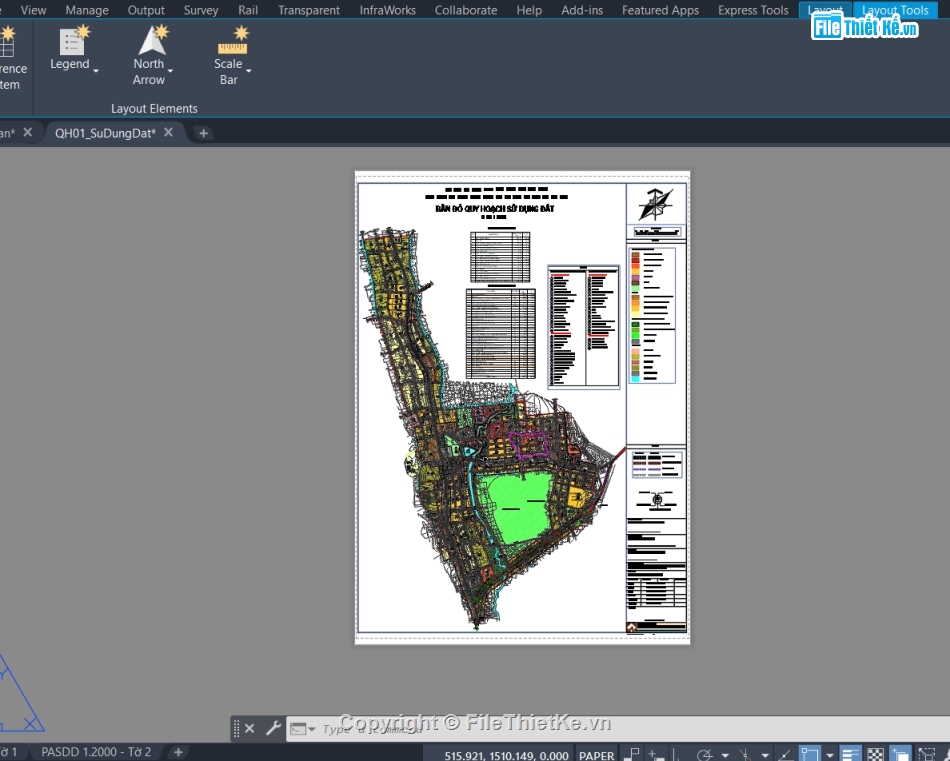Open the Featured Apps ribbon tab

(660, 10)
